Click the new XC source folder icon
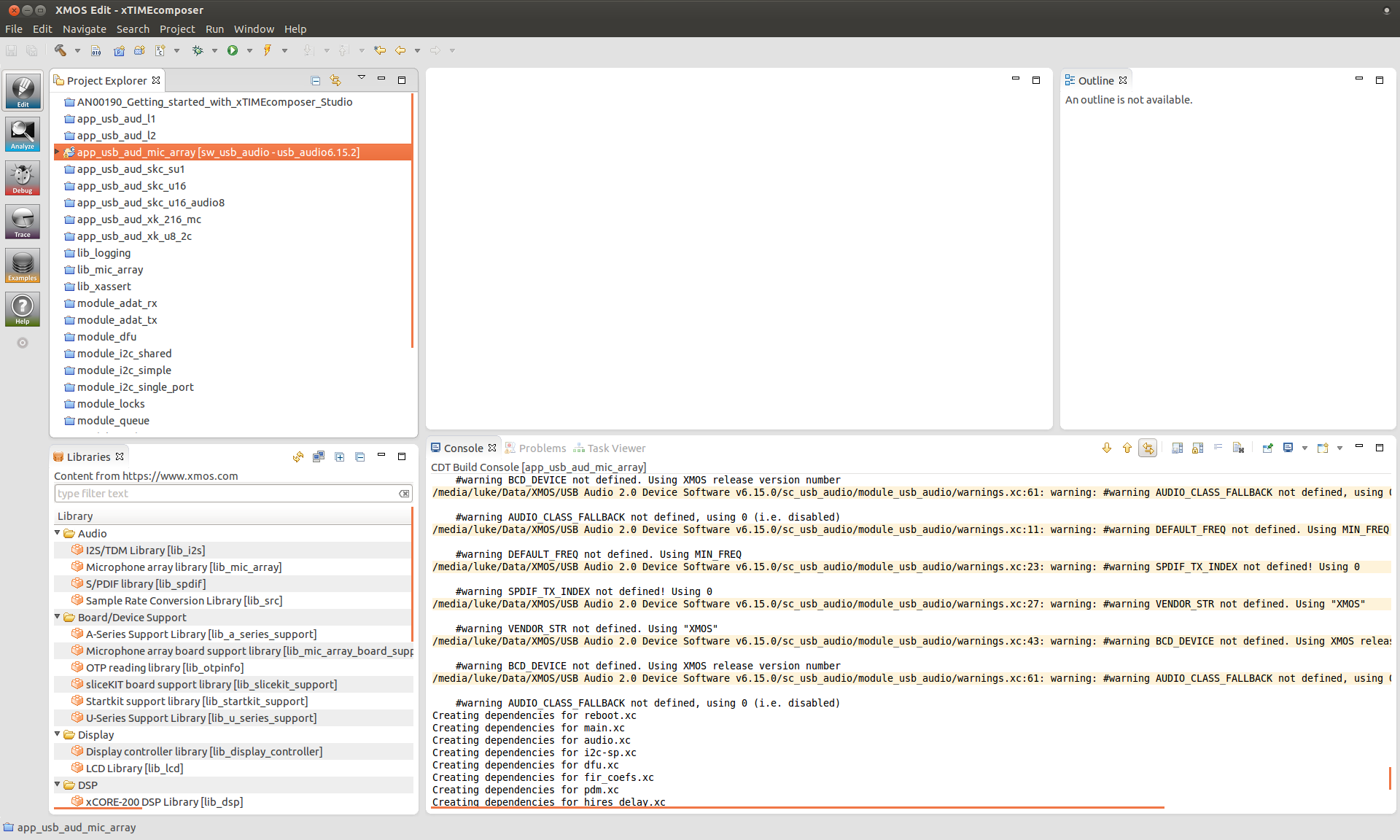The width and height of the screenshot is (1400, 840). 139,50
